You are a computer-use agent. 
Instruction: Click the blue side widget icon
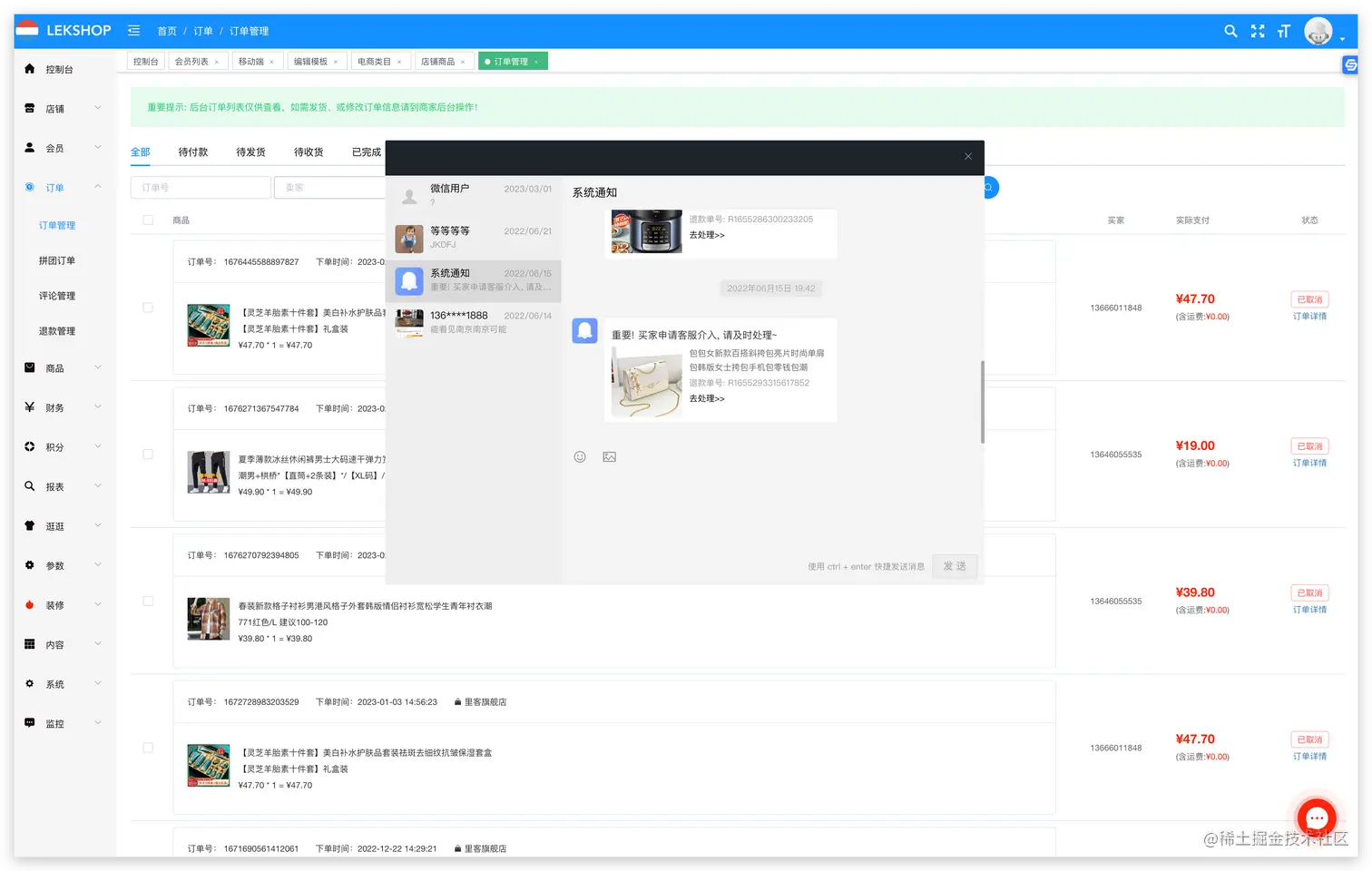pos(1350,64)
